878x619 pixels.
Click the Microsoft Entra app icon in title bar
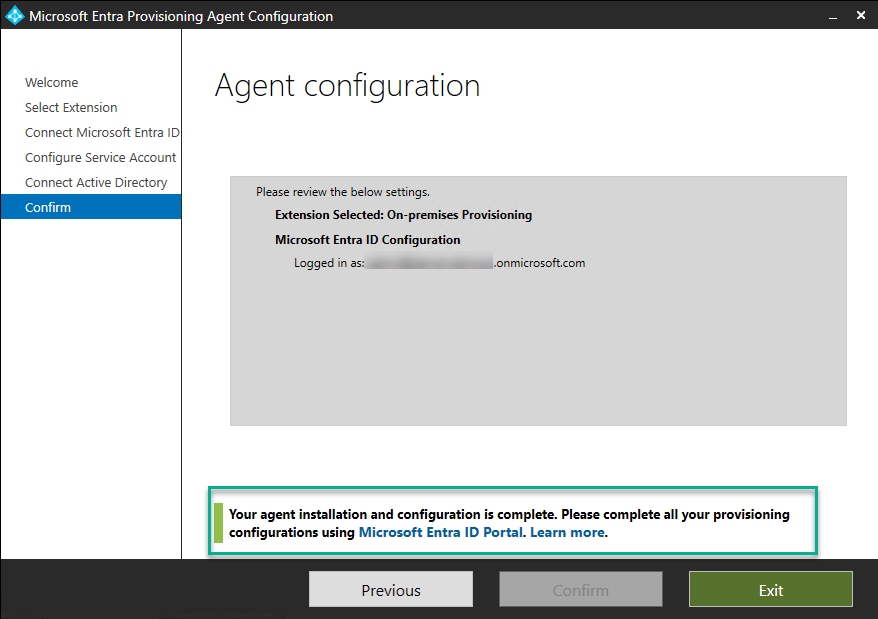click(14, 16)
